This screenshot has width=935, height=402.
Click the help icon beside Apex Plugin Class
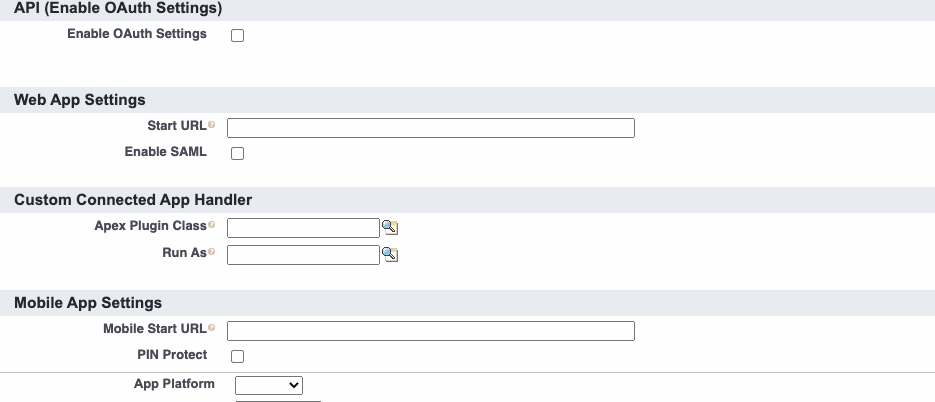[x=211, y=225]
